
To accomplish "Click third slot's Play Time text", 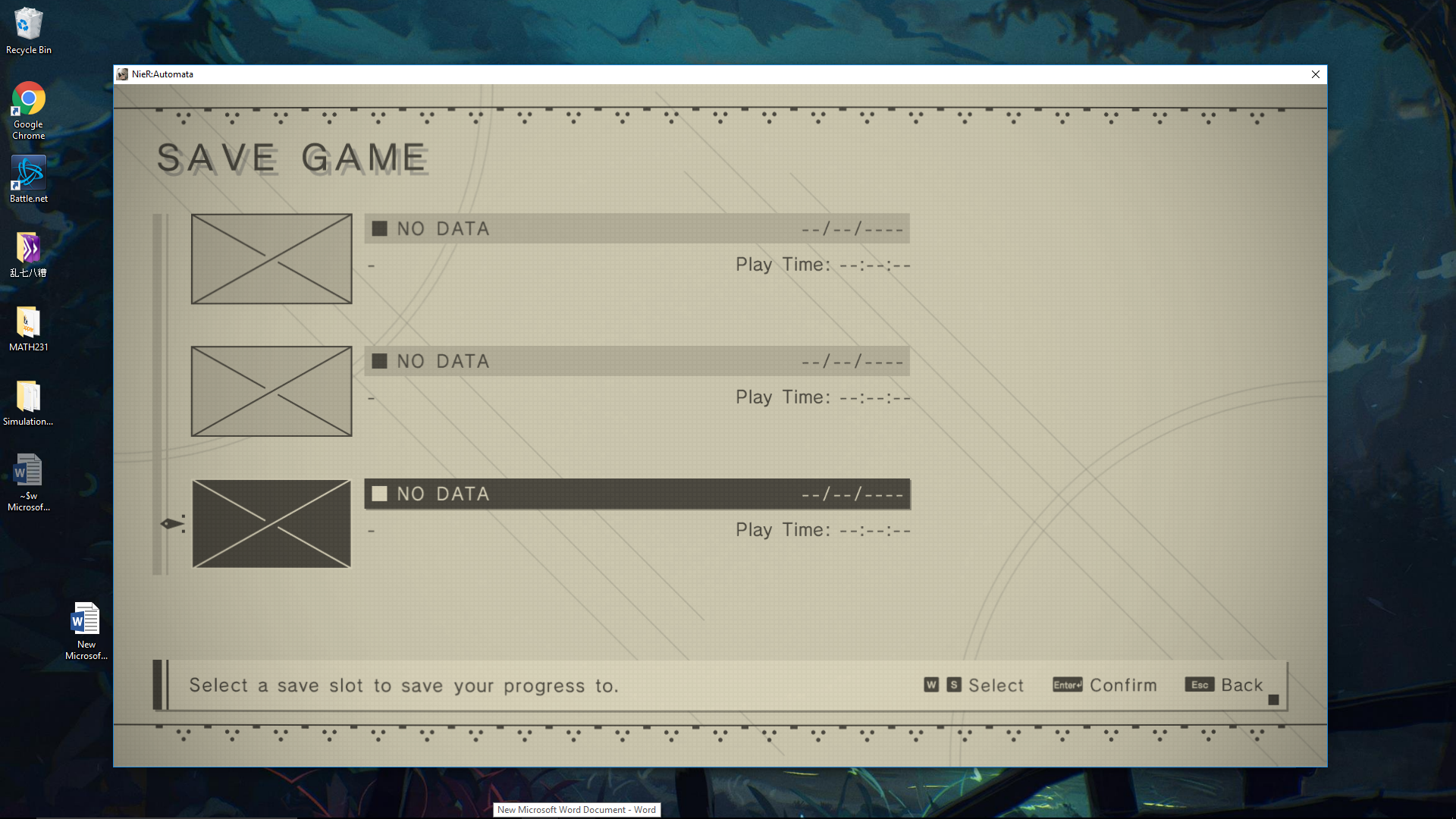I will pos(823,530).
